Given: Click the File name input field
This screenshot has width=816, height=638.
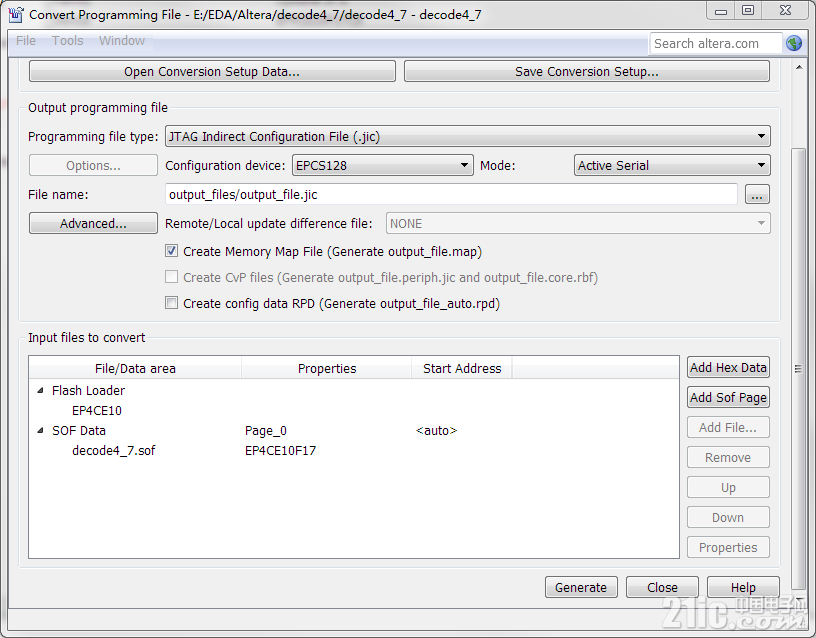Looking at the screenshot, I should coord(451,195).
